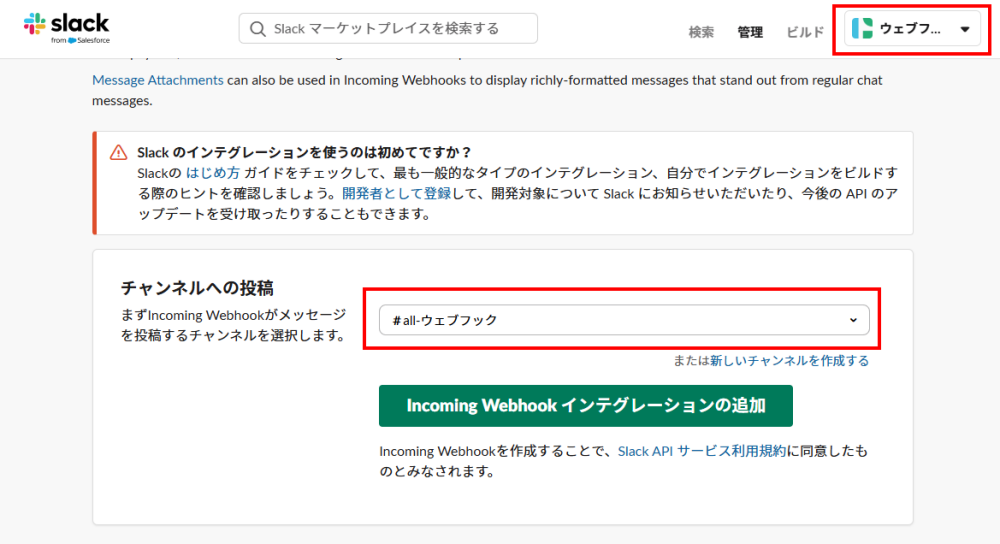Click the まずIncoming Webhookがメッセージ description text
Screen dimensions: 1000x544
pos(233,325)
